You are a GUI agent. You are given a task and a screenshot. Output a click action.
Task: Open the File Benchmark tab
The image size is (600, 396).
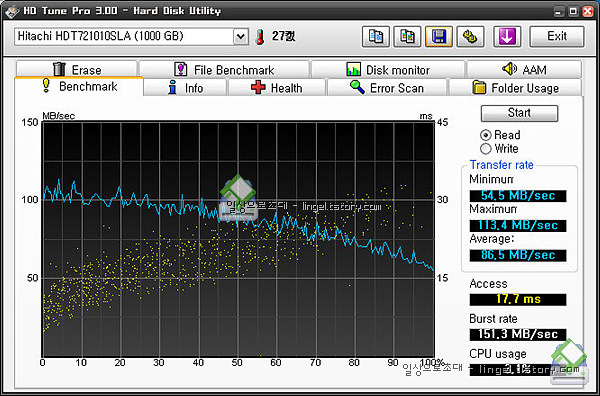click(224, 69)
